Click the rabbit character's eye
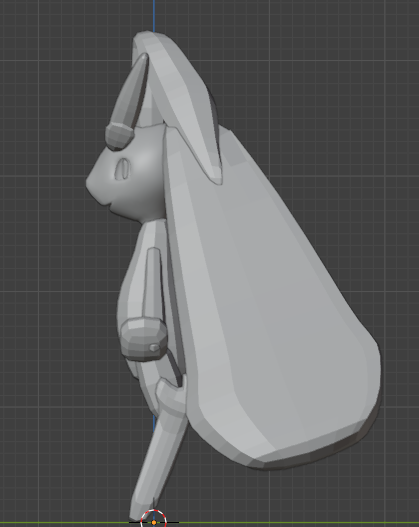 [x=123, y=169]
